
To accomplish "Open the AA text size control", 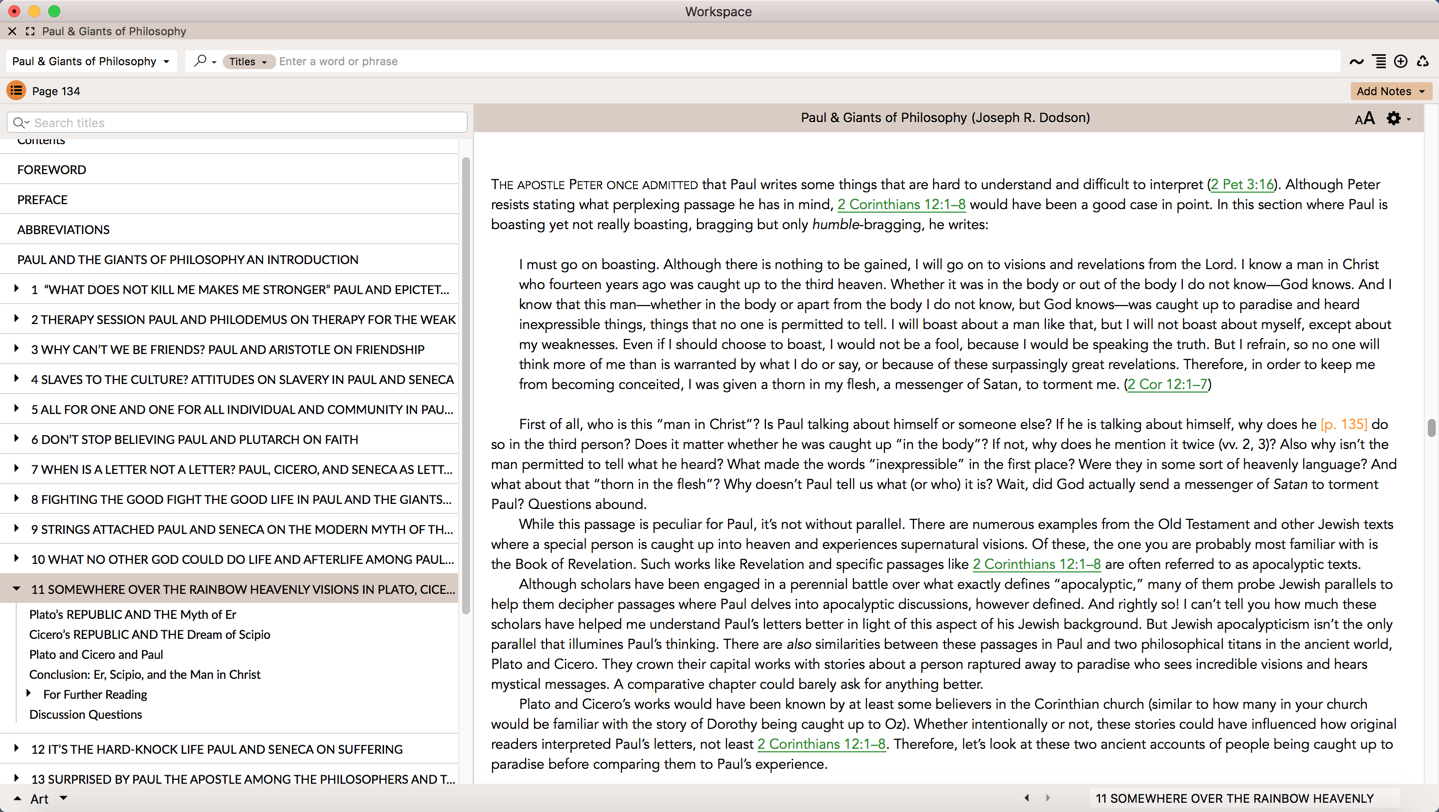I will coord(1364,119).
